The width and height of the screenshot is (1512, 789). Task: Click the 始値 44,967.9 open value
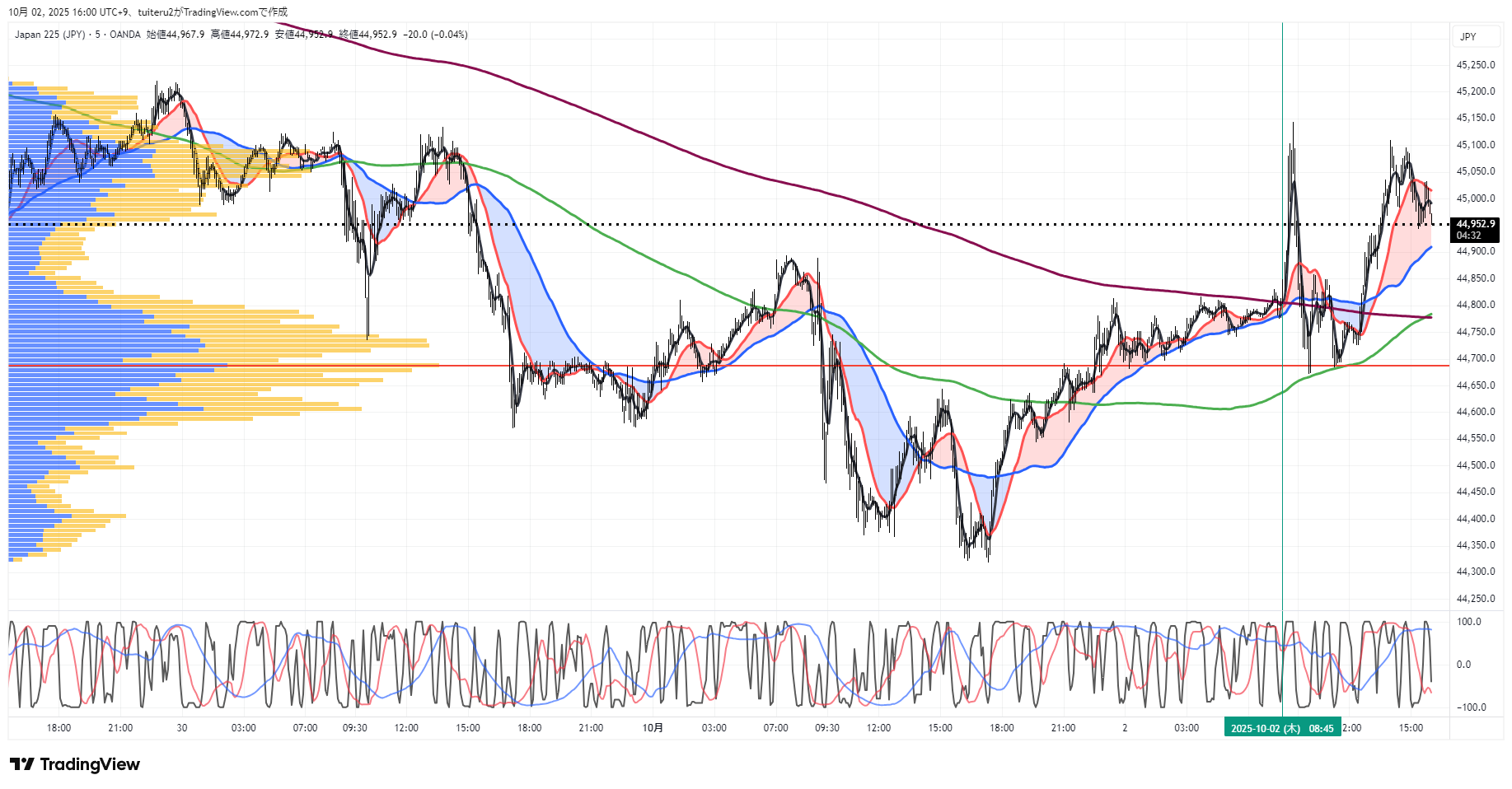(x=176, y=35)
